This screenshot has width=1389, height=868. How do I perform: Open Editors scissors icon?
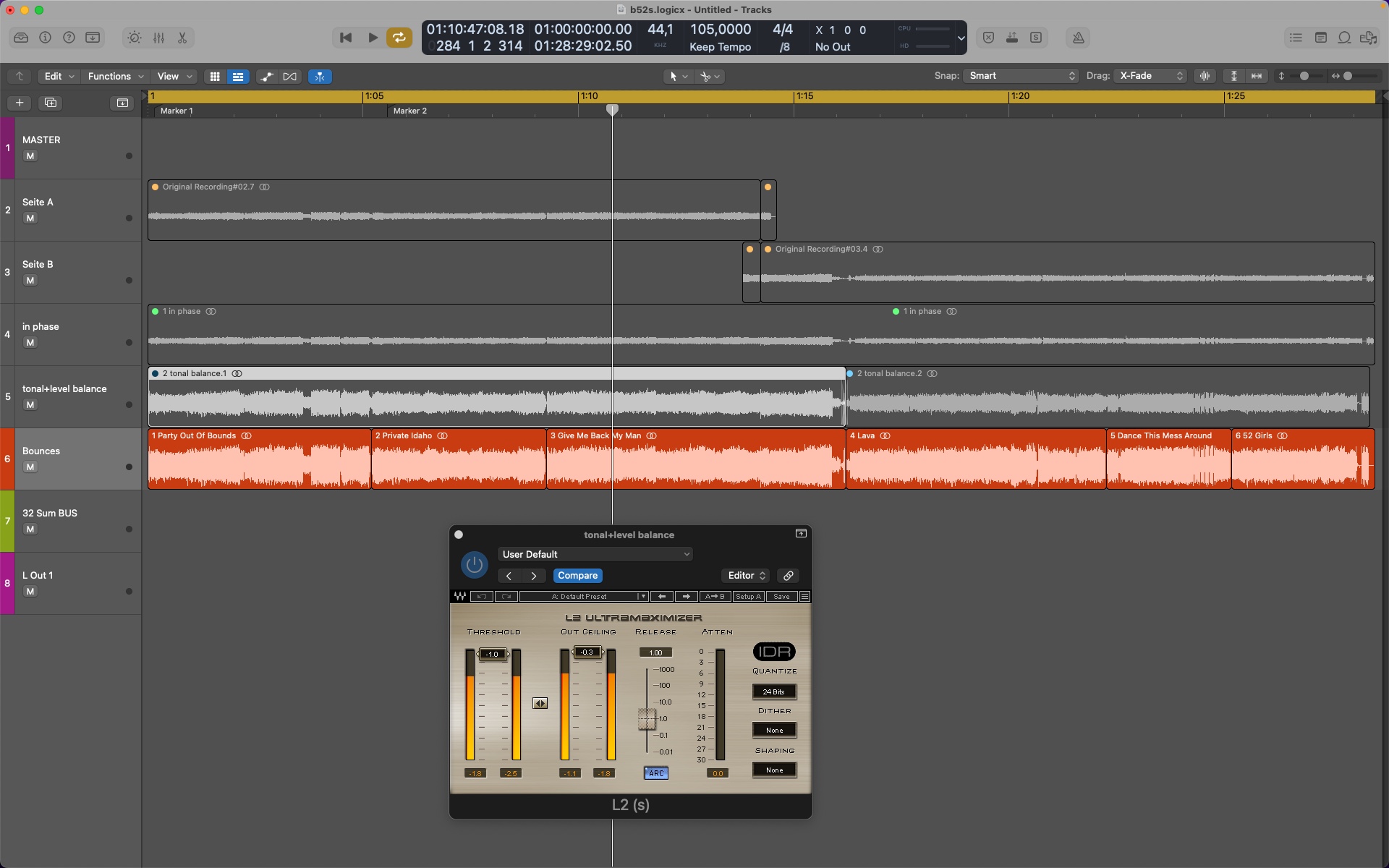click(182, 38)
